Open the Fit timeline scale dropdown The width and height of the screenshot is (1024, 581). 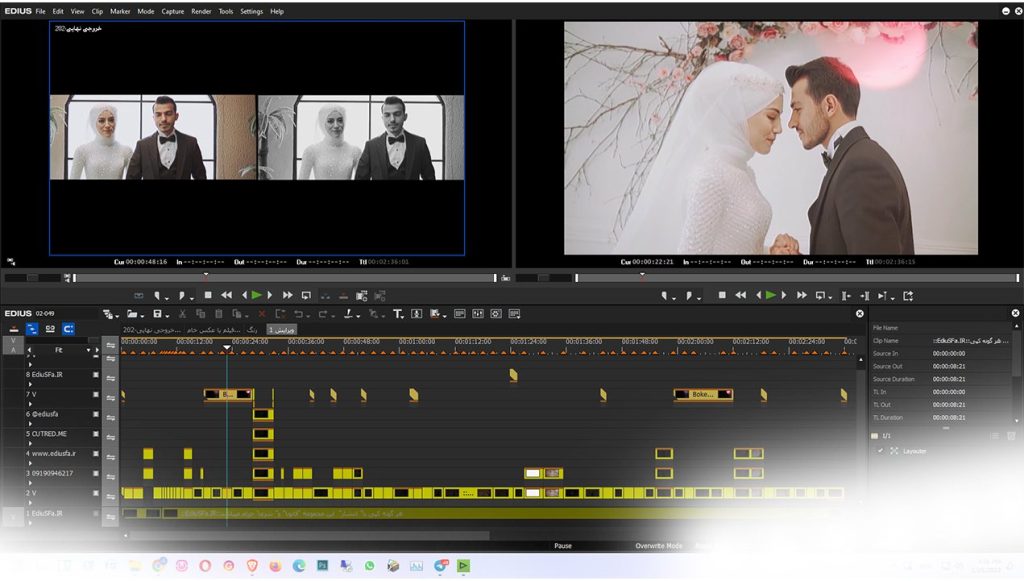pyautogui.click(x=89, y=350)
